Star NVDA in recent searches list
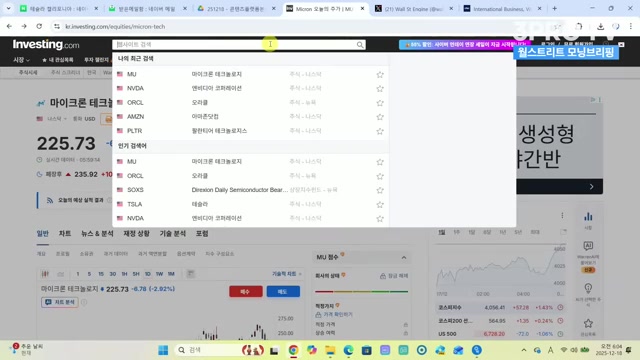Screen dimensions: 640x360 click(380, 89)
